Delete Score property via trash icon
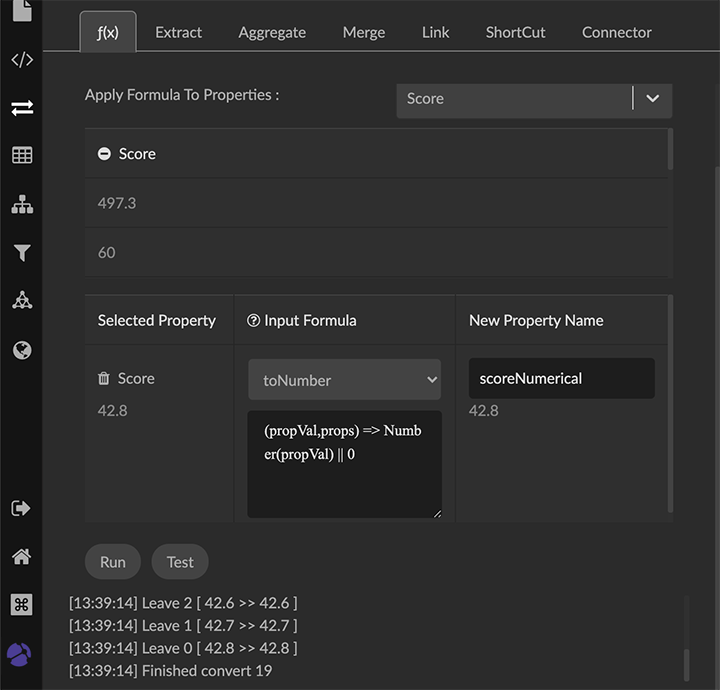720x690 pixels. [104, 379]
